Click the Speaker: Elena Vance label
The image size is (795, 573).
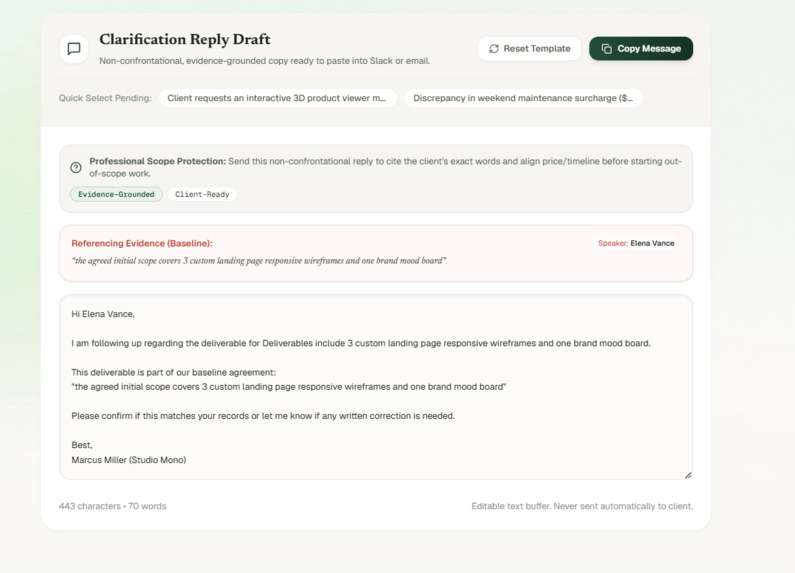(x=636, y=243)
